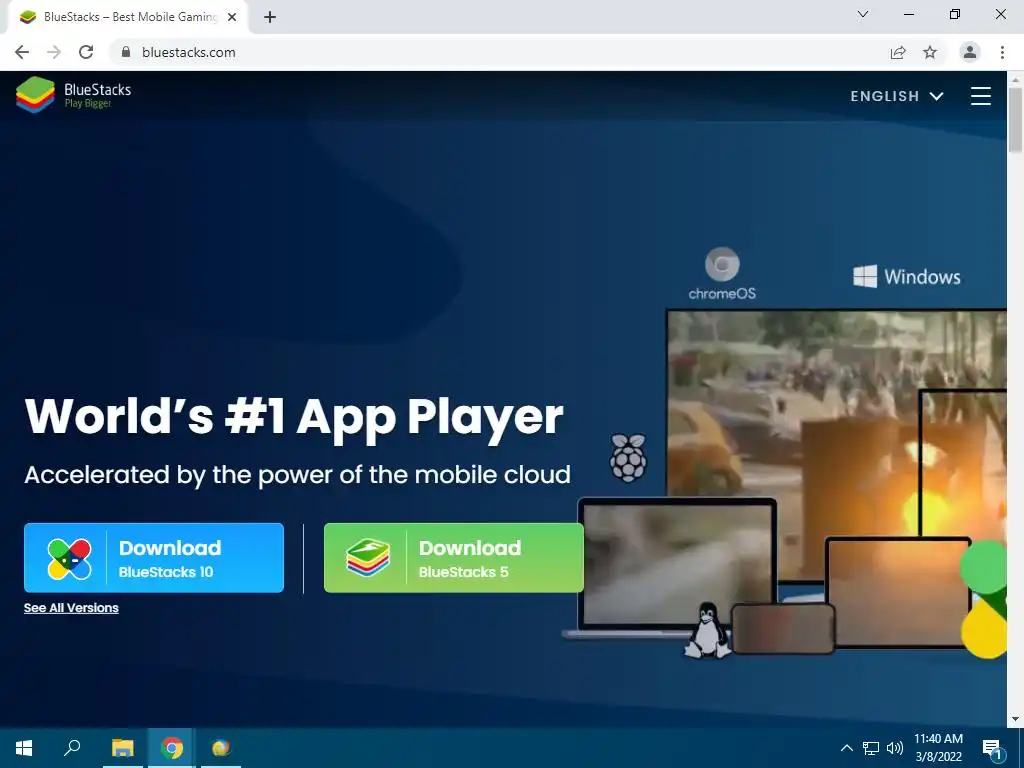Switch to Chrome in the taskbar
1024x768 pixels.
(172, 748)
